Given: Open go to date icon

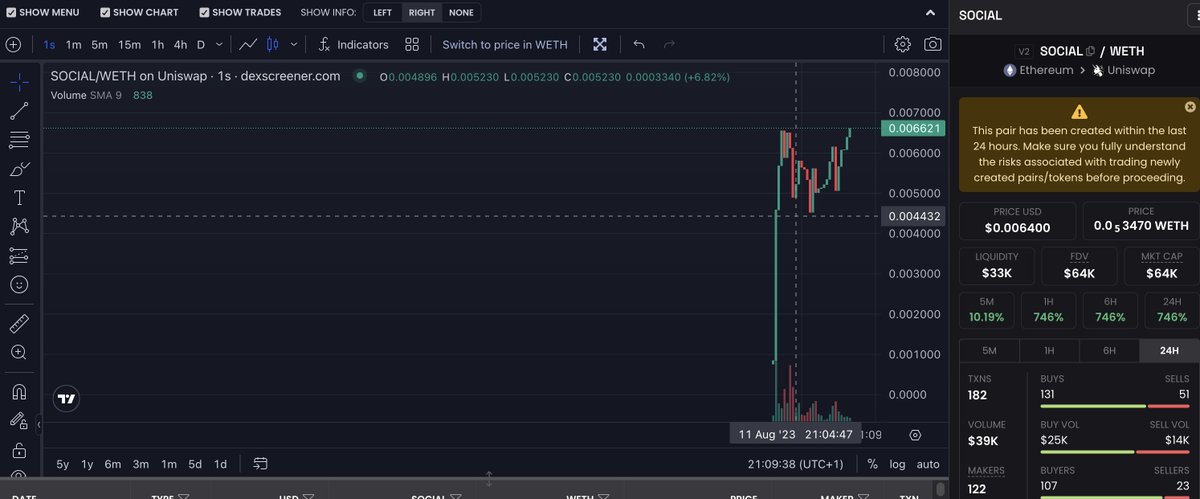Looking at the screenshot, I should 261,464.
